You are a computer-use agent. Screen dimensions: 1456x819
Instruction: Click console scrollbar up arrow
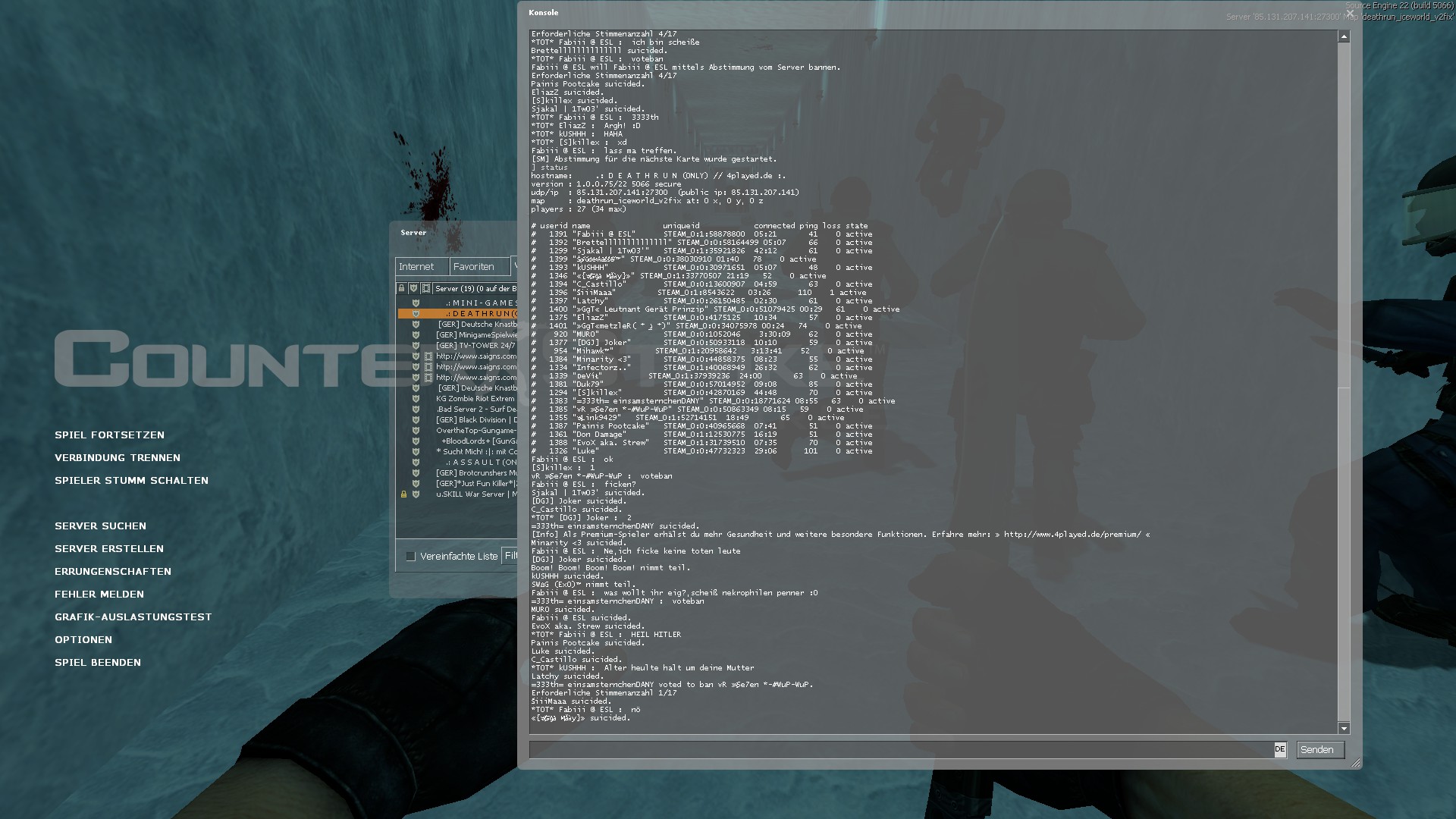coord(1344,36)
